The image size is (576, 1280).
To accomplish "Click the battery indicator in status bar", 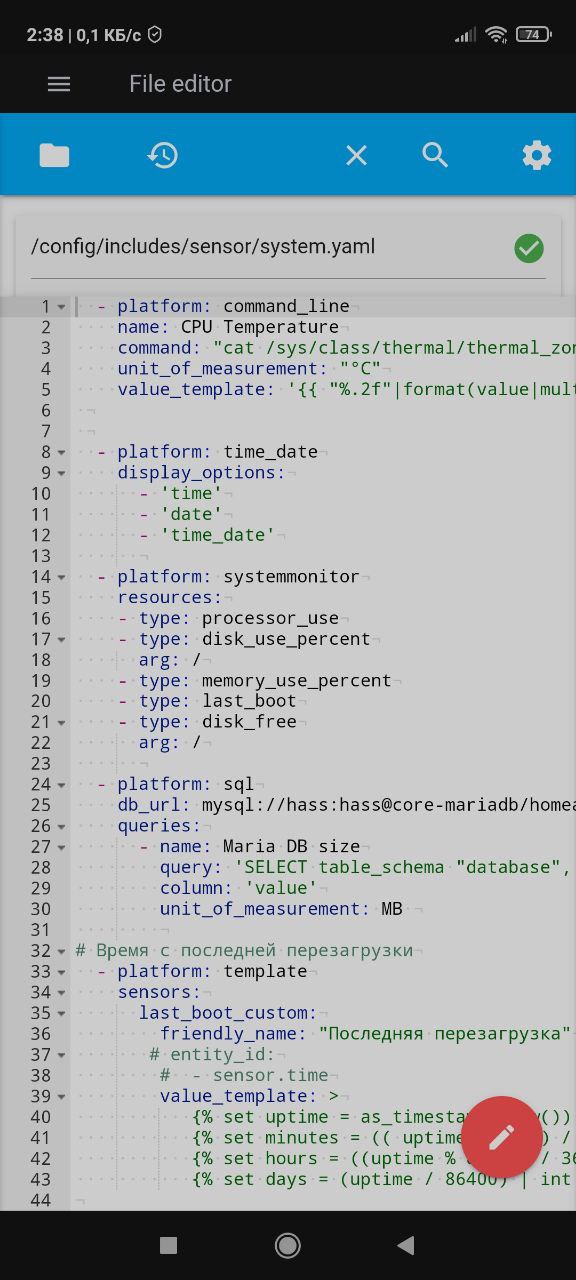I will [533, 34].
